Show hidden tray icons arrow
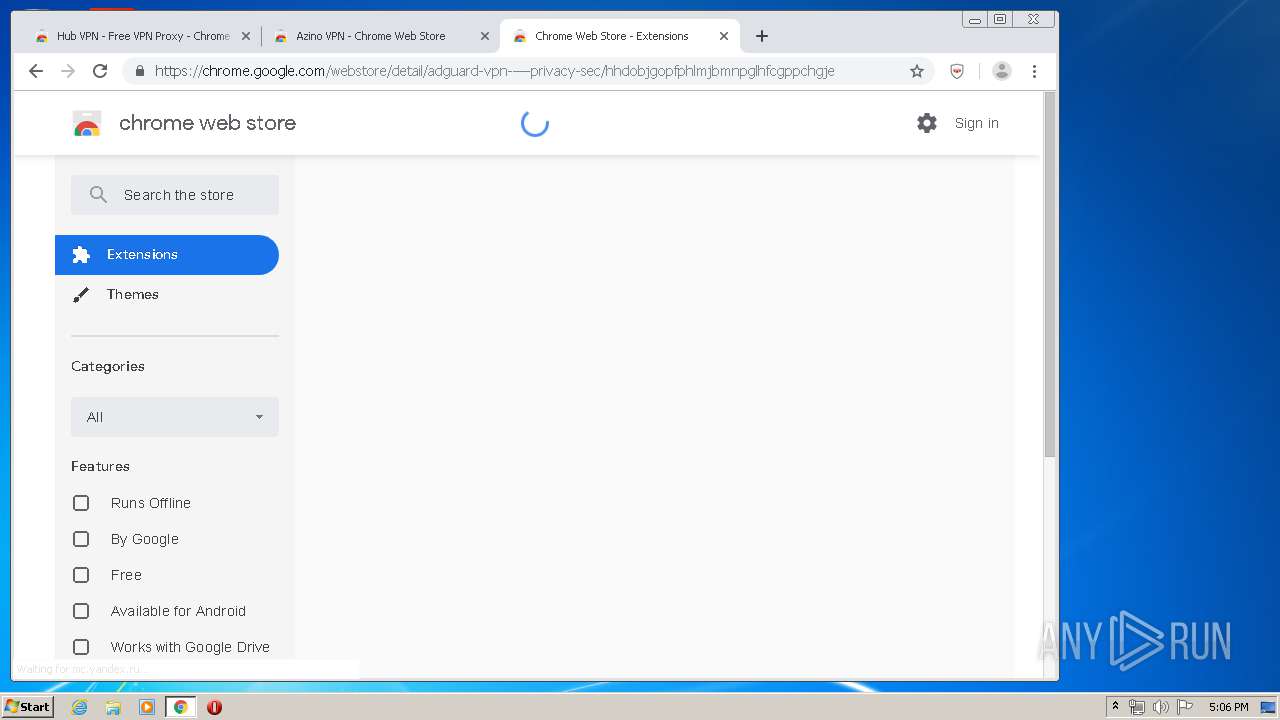Viewport: 1280px width, 720px height. tap(1115, 707)
